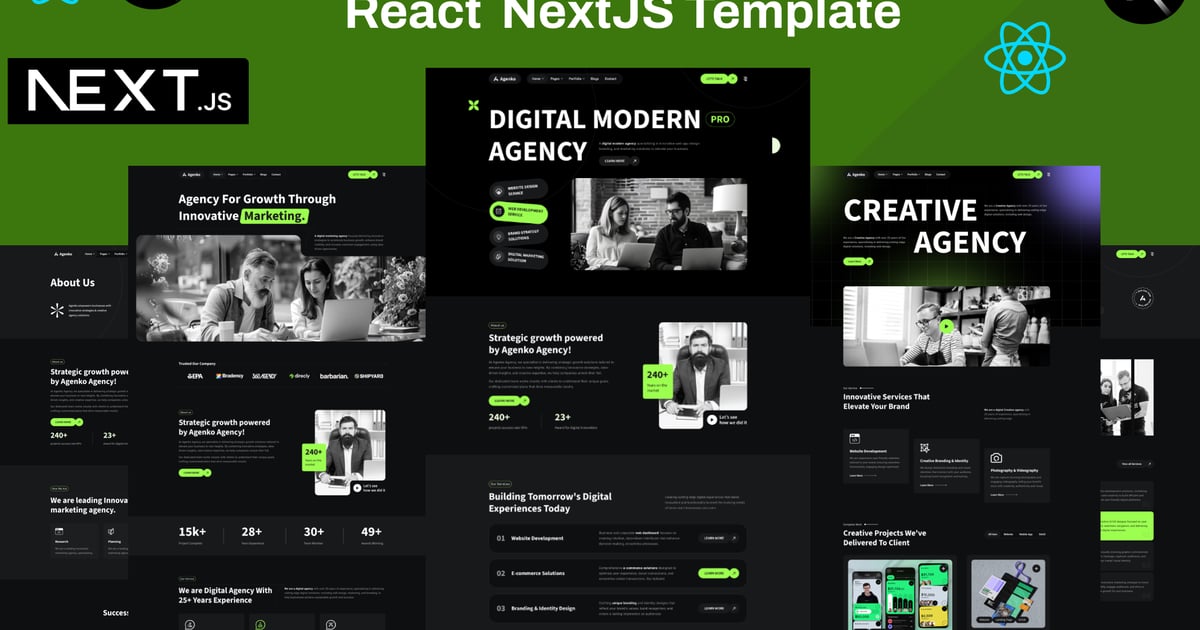Click the green play button on Creative Agency video
This screenshot has height=630, width=1200.
pyautogui.click(x=946, y=325)
